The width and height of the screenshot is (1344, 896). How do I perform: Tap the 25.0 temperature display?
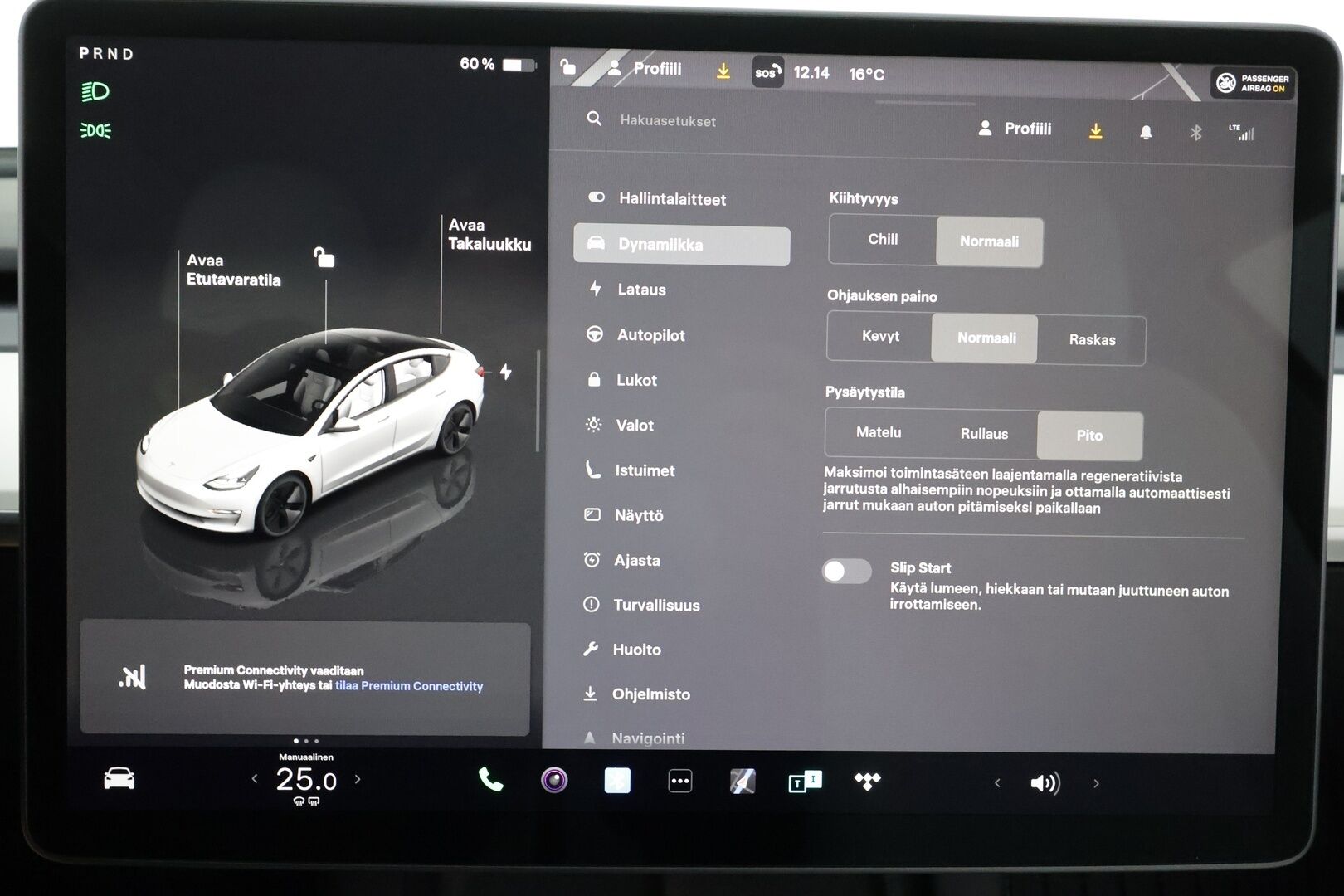(306, 780)
